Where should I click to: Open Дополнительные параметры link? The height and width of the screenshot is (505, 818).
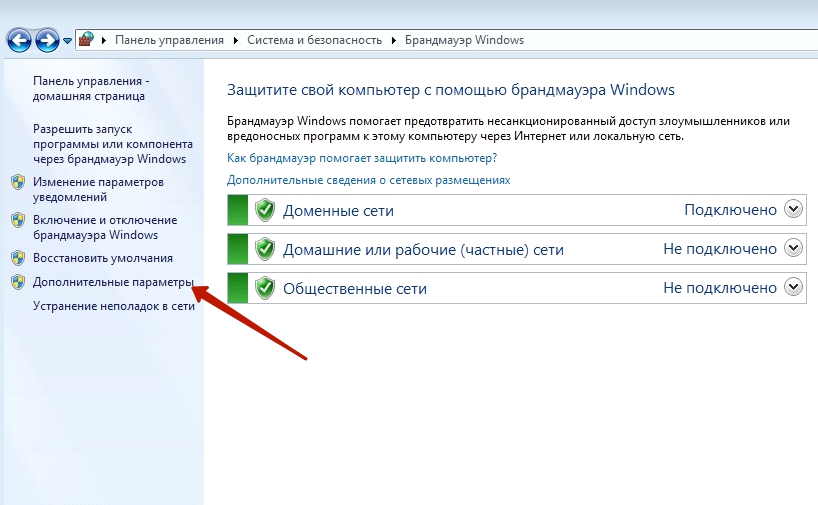(x=113, y=282)
